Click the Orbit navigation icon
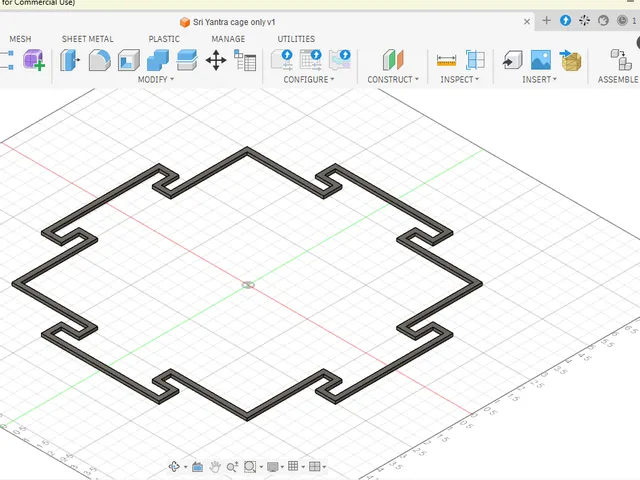640x480 pixels. tap(174, 466)
